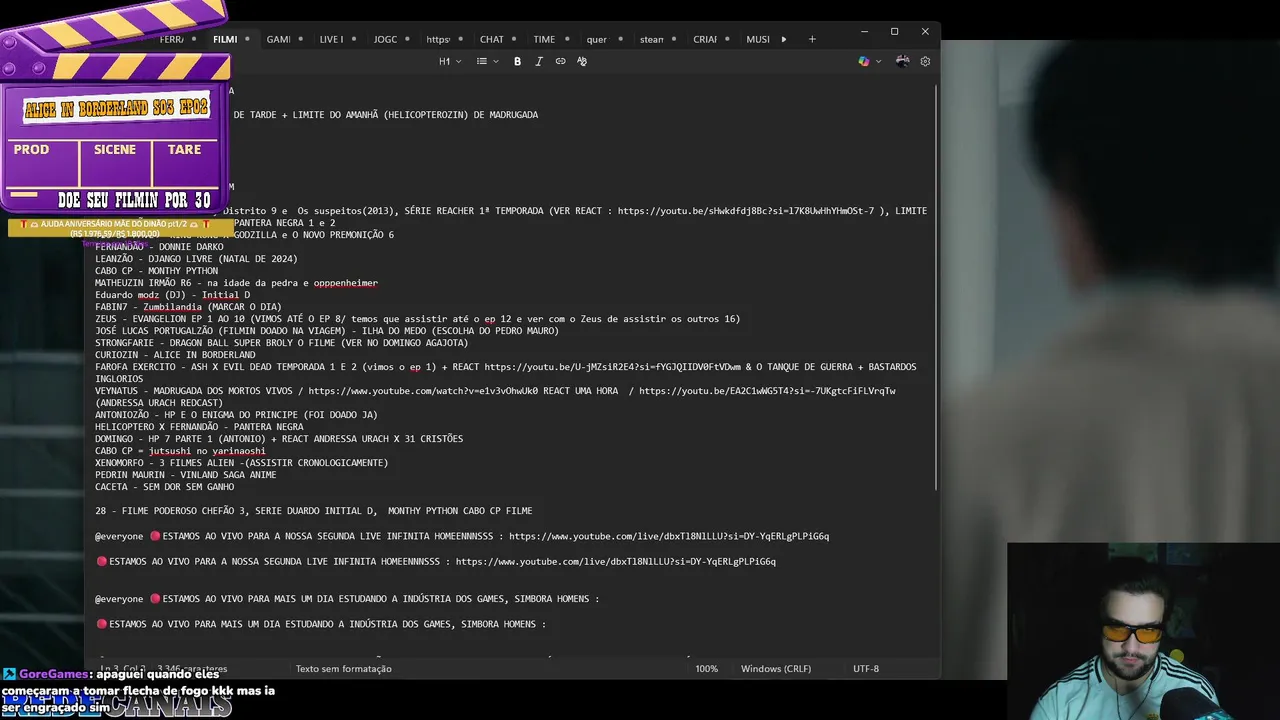Click the line 'CURIOZIN - ALICE IN BORDERLAND'
This screenshot has height=720, width=1280.
click(175, 355)
